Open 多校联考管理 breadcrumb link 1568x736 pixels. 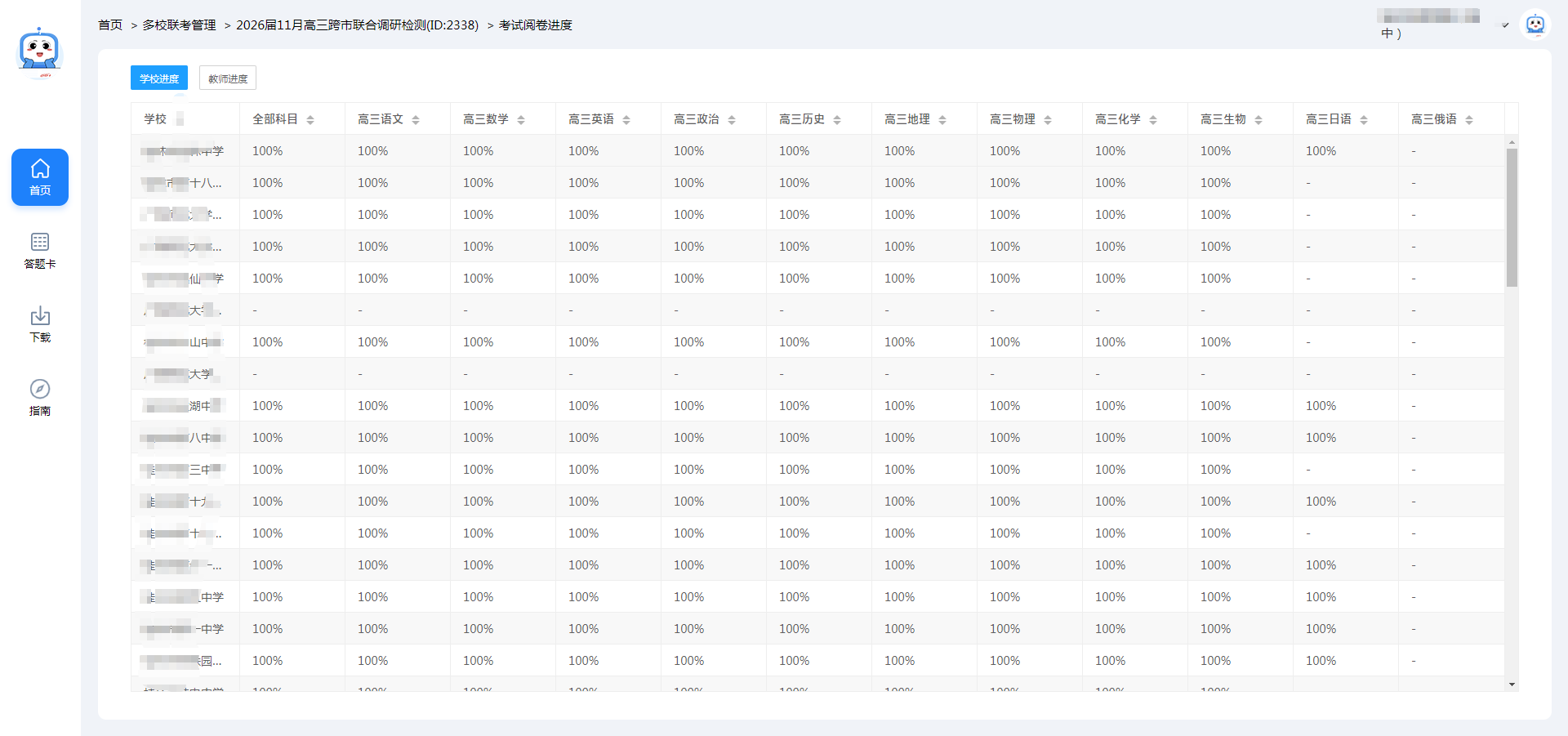[x=179, y=25]
